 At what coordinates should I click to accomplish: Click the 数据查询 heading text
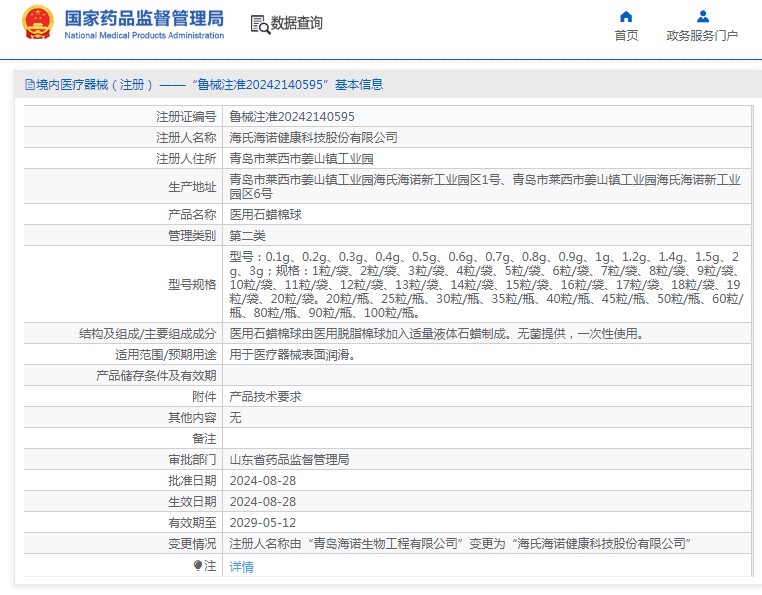(296, 23)
